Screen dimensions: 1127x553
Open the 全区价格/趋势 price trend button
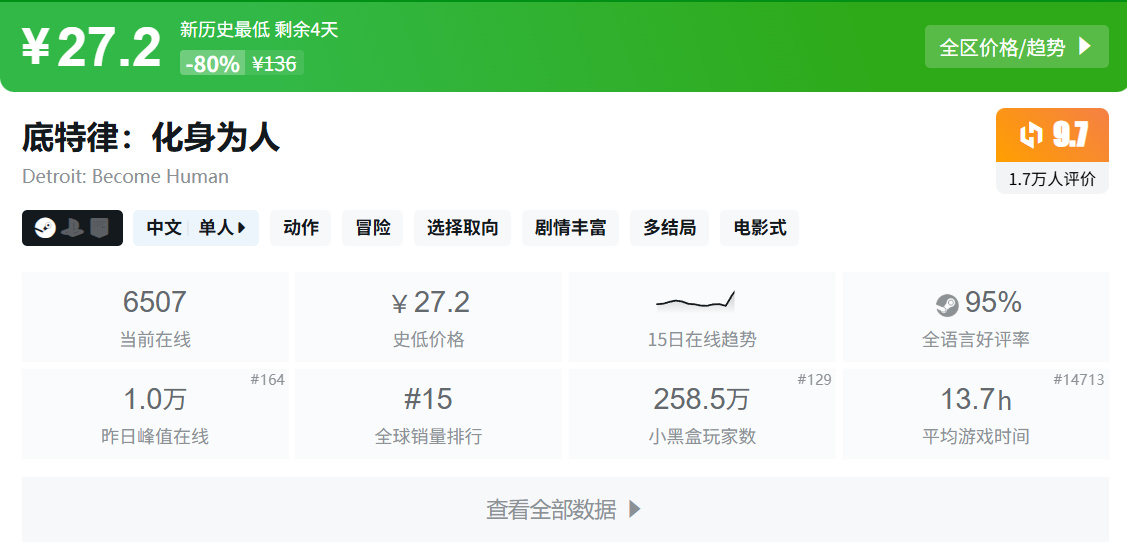1016,47
